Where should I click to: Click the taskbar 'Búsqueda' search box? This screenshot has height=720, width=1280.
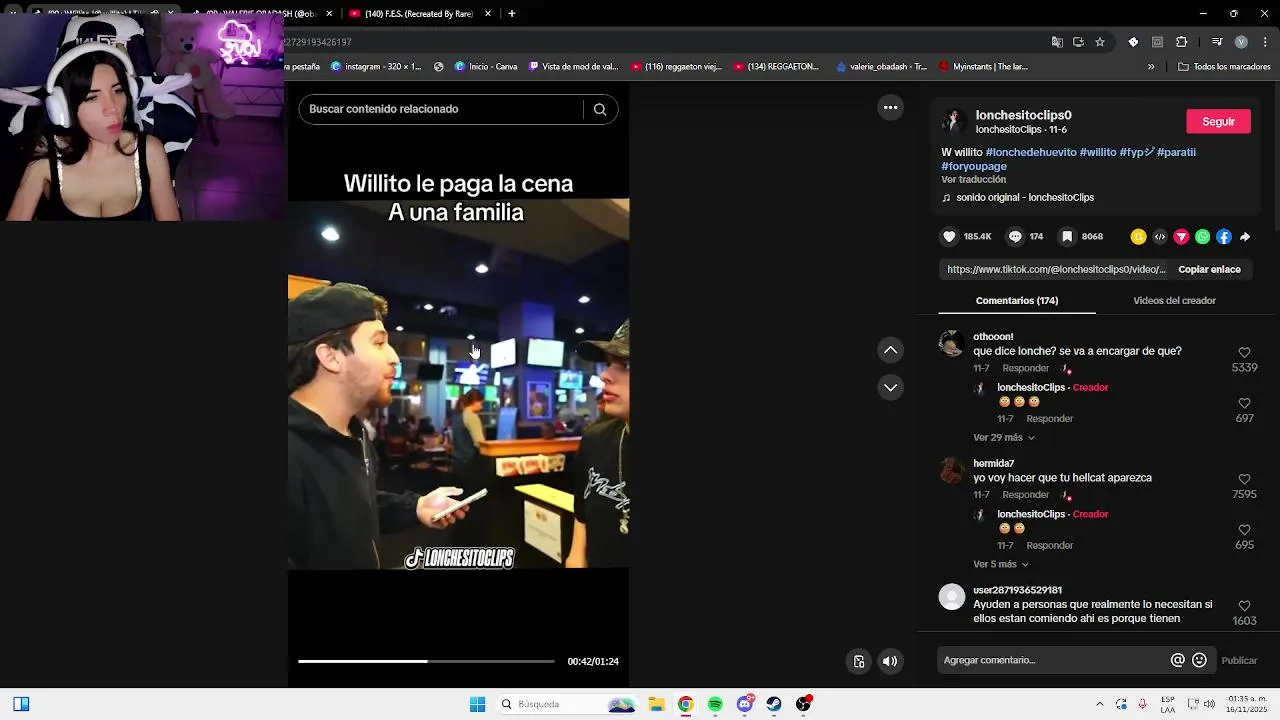tap(567, 704)
